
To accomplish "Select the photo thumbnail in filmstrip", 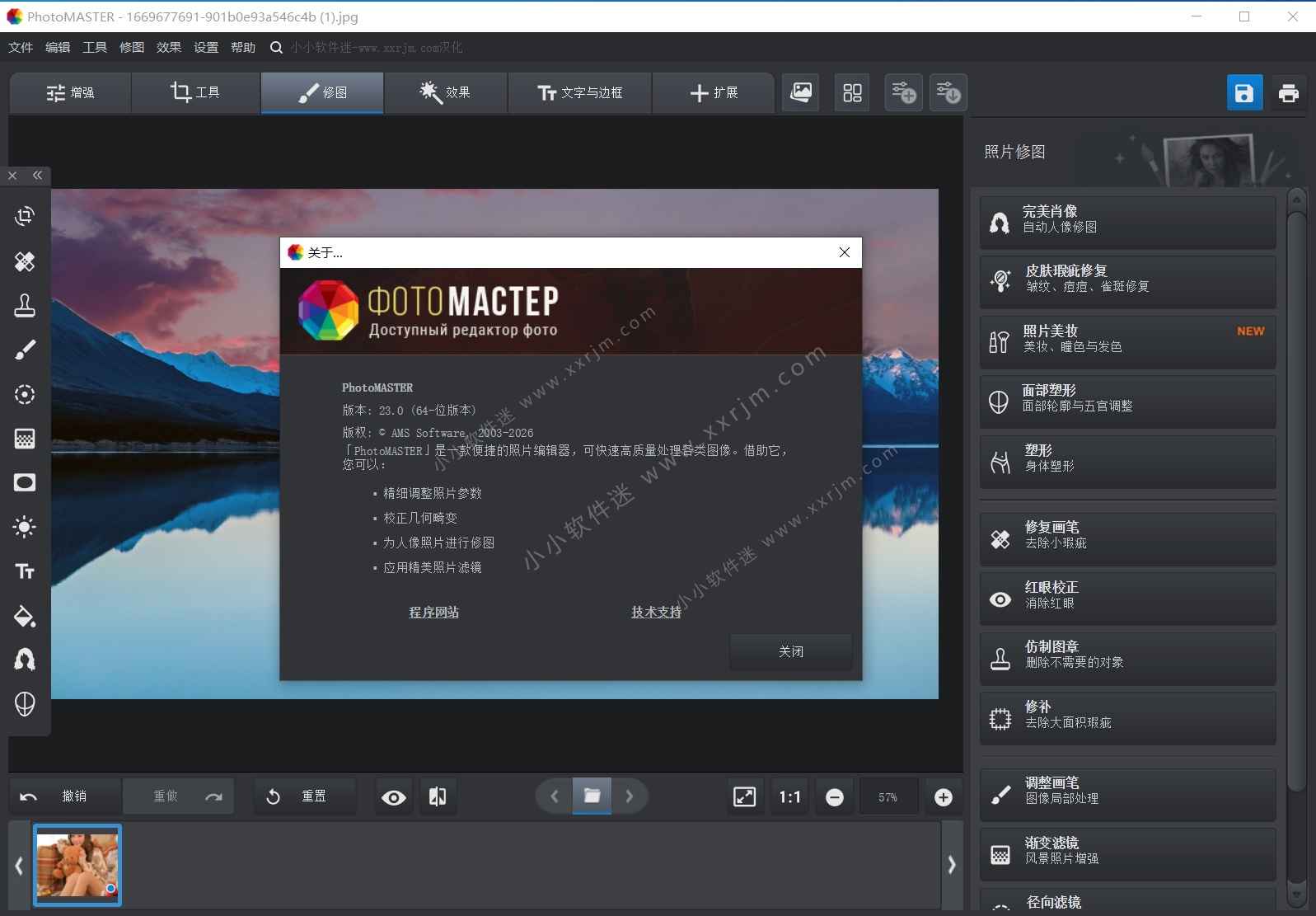I will tap(77, 865).
